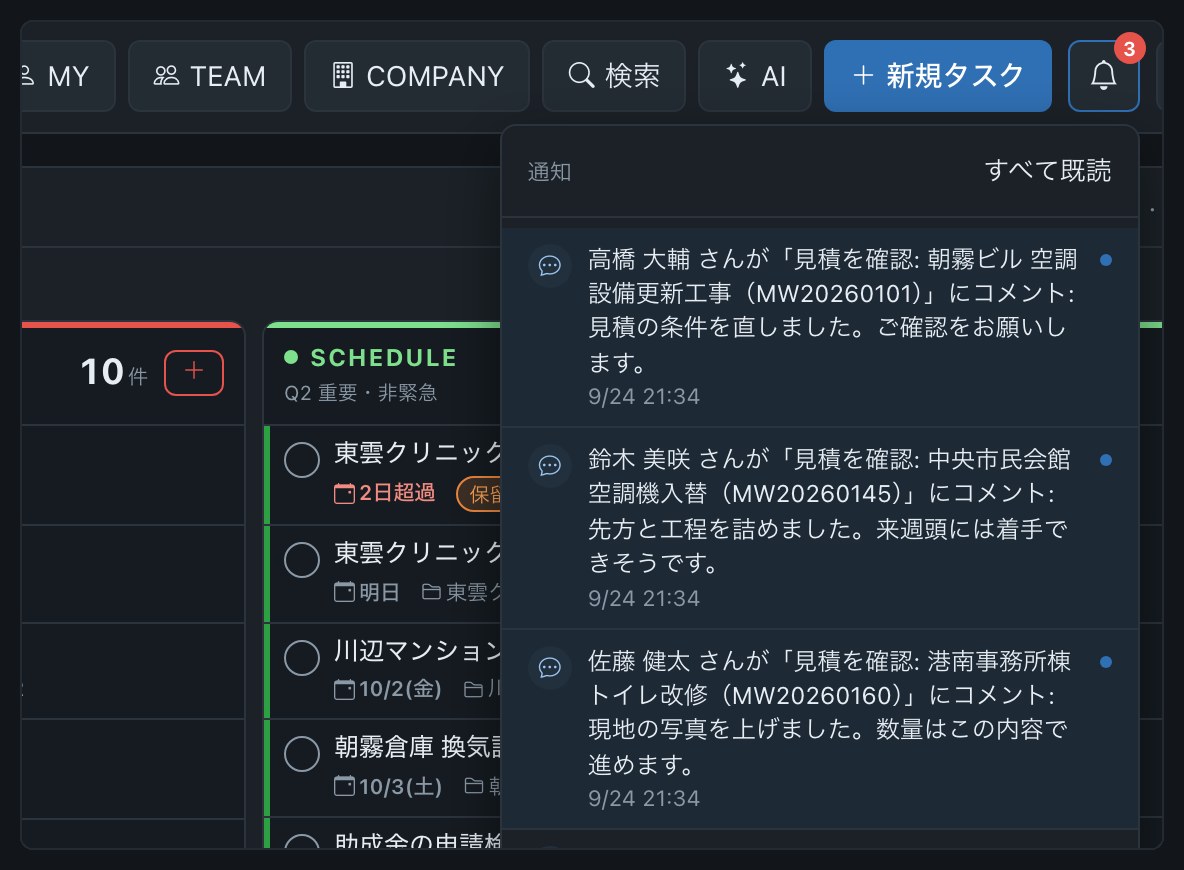Click the red plus button beside 10件
The image size is (1184, 870).
tap(194, 372)
